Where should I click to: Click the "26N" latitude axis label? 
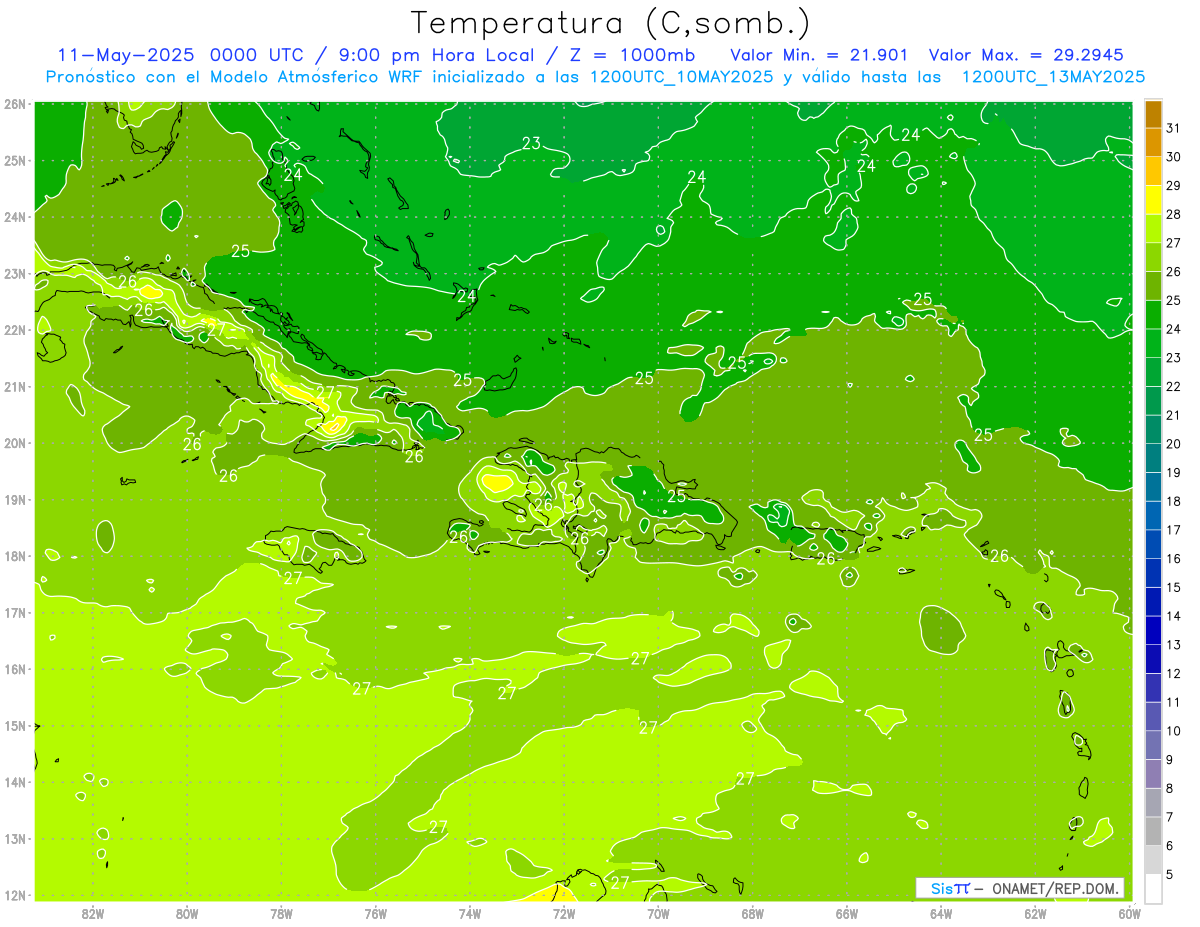pyautogui.click(x=15, y=104)
